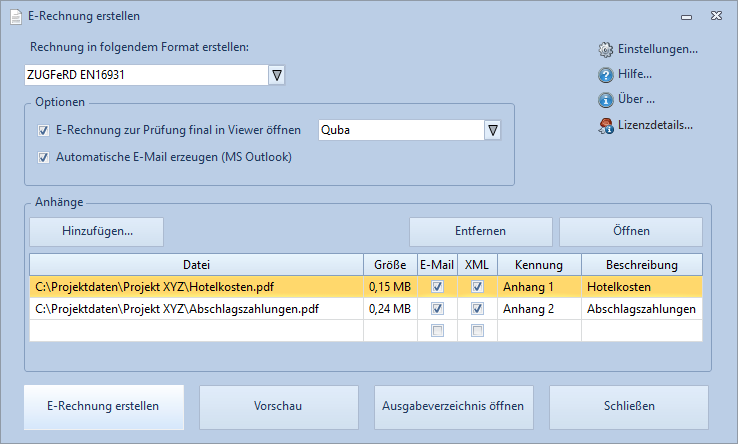Viewport: 738px width, 444px height.
Task: Click the Beschreibung column header
Action: (642, 265)
